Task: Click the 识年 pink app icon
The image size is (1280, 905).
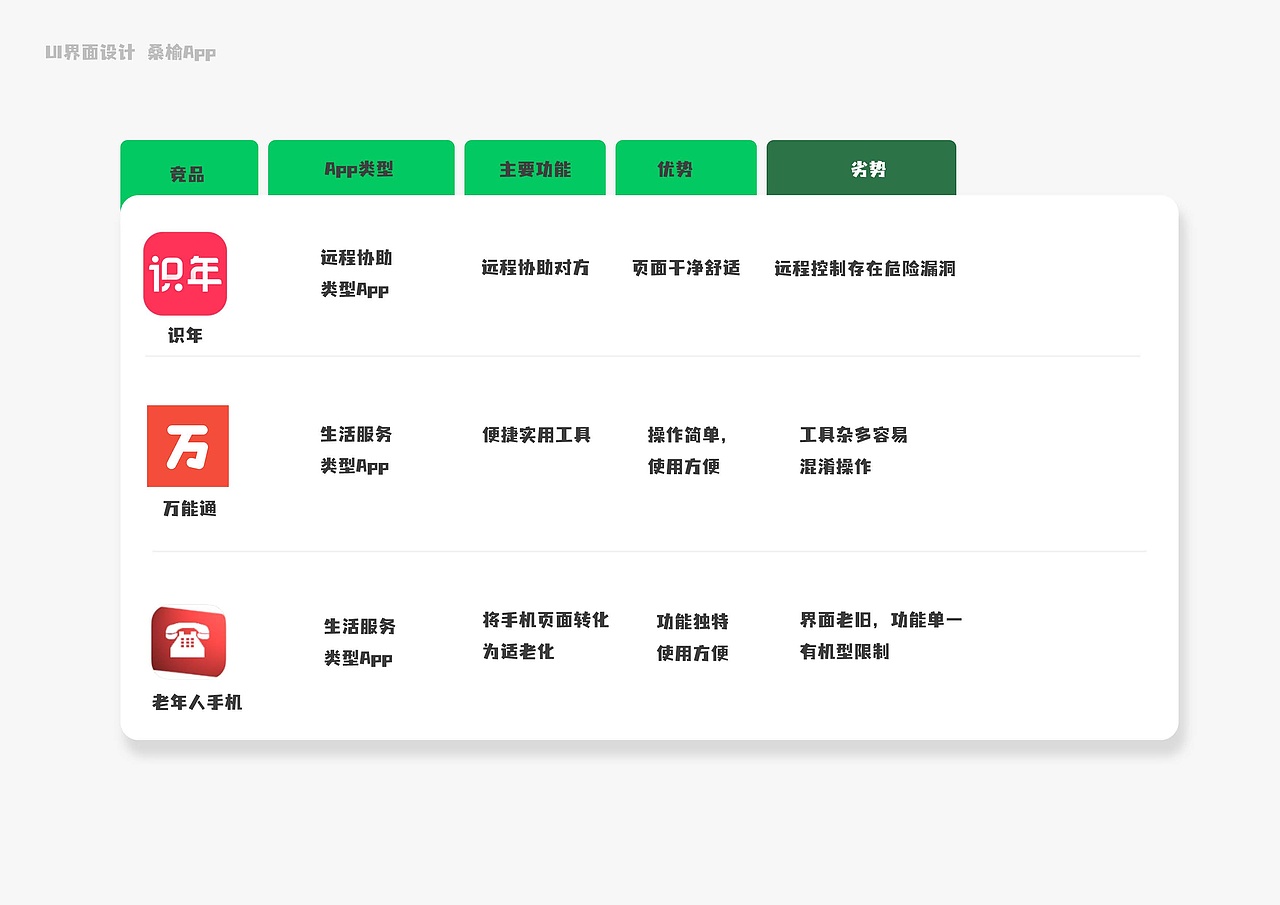Action: click(x=185, y=273)
